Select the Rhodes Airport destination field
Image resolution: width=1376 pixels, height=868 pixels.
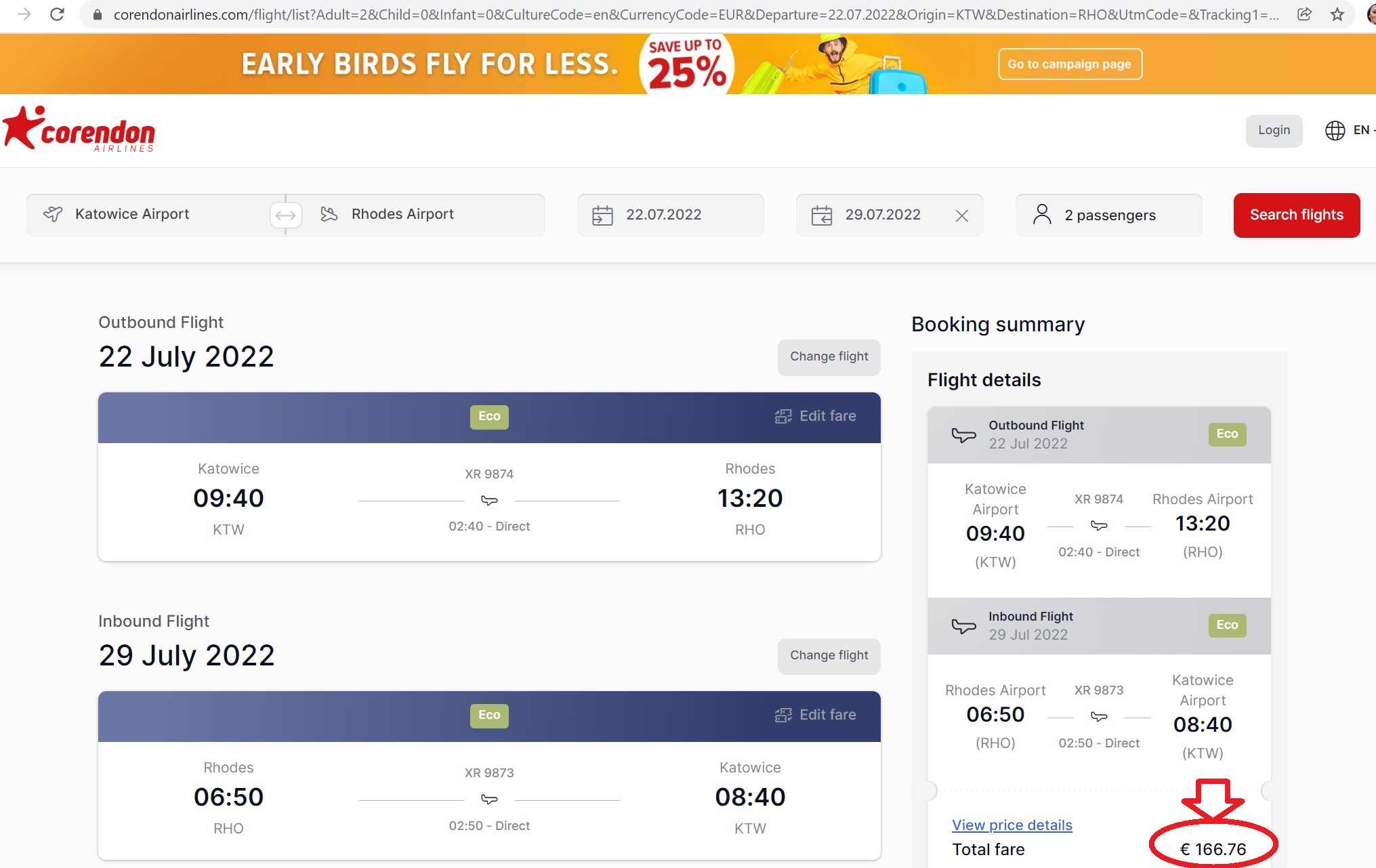click(423, 215)
